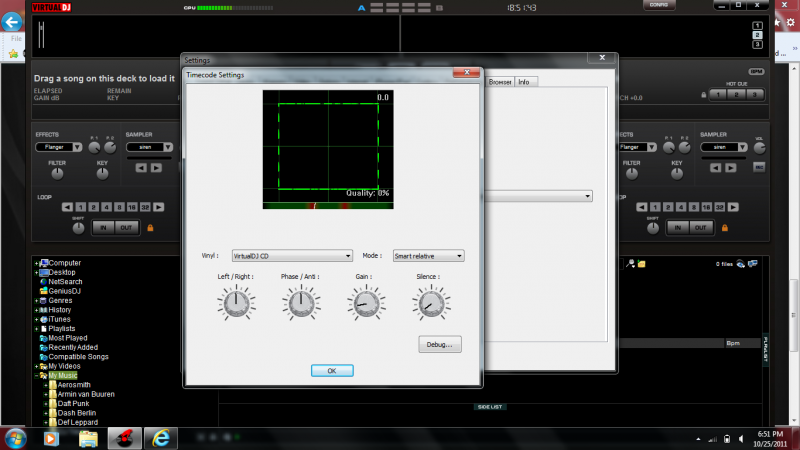Click the OK button in Timecode Settings

pyautogui.click(x=331, y=370)
